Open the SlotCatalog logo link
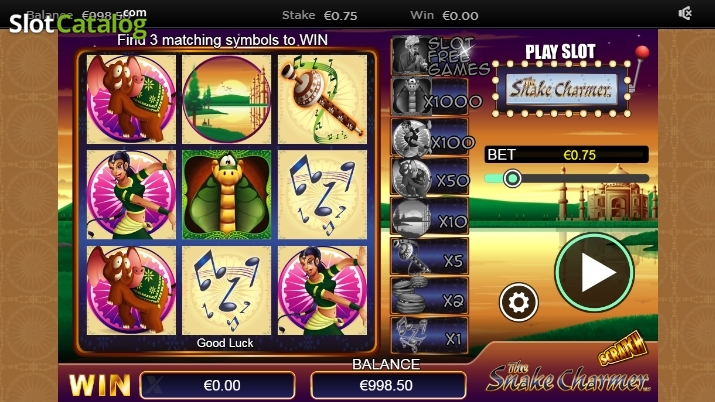This screenshot has height=402, width=715. tap(78, 23)
